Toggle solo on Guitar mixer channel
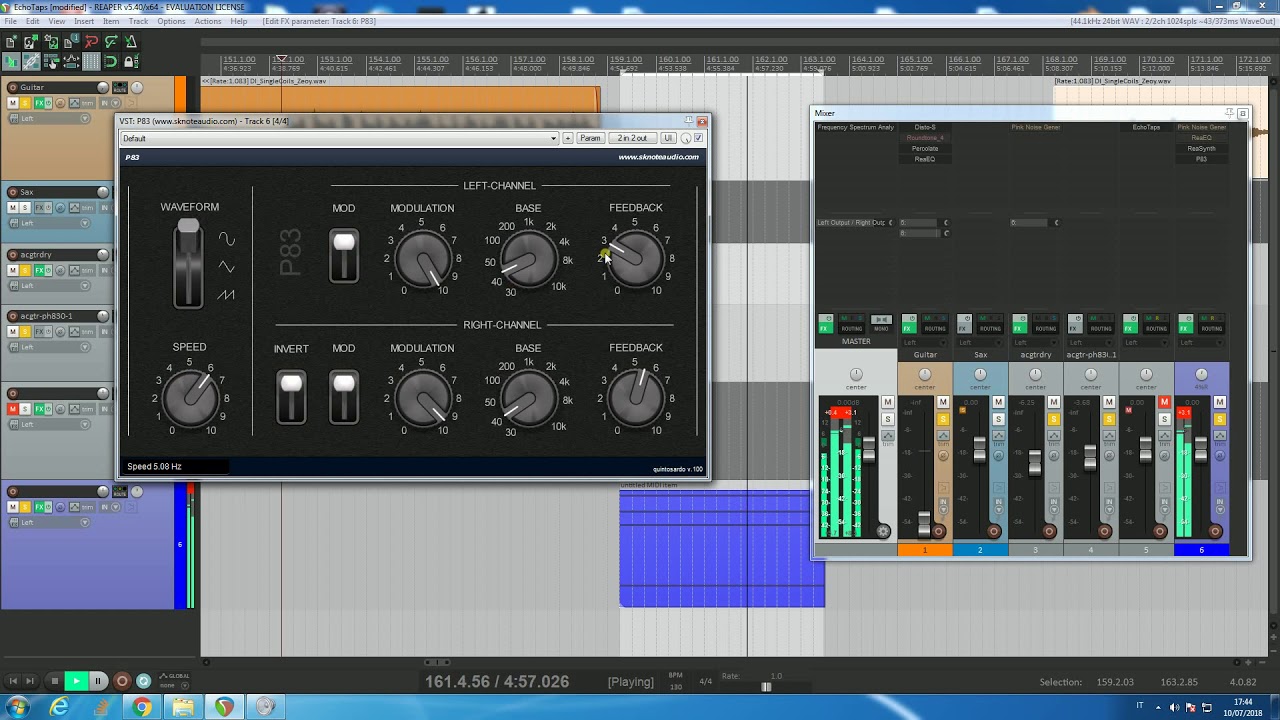 (x=943, y=419)
